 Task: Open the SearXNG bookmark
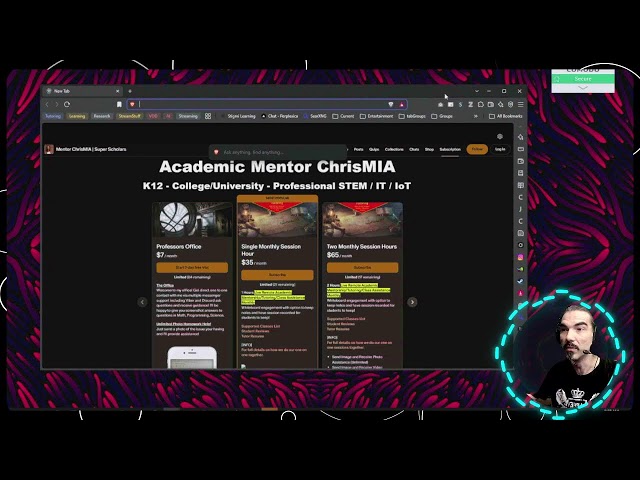click(315, 116)
